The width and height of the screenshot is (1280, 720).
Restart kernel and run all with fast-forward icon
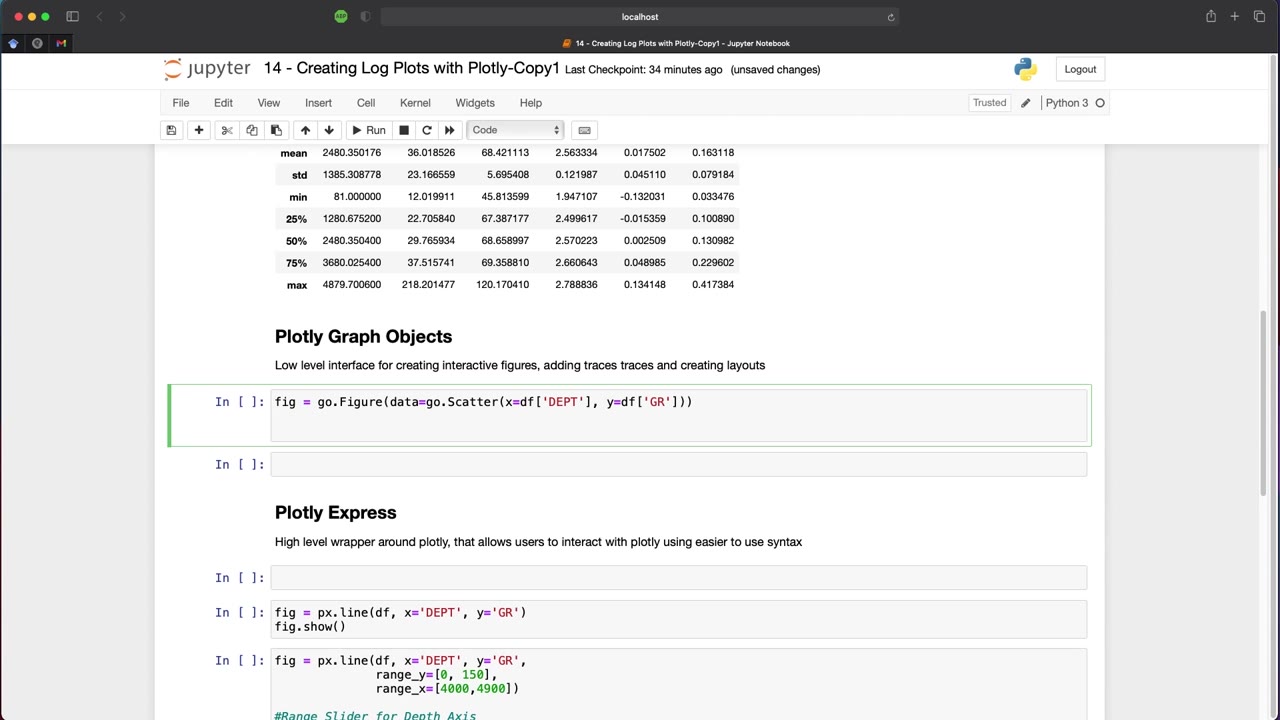(x=450, y=130)
